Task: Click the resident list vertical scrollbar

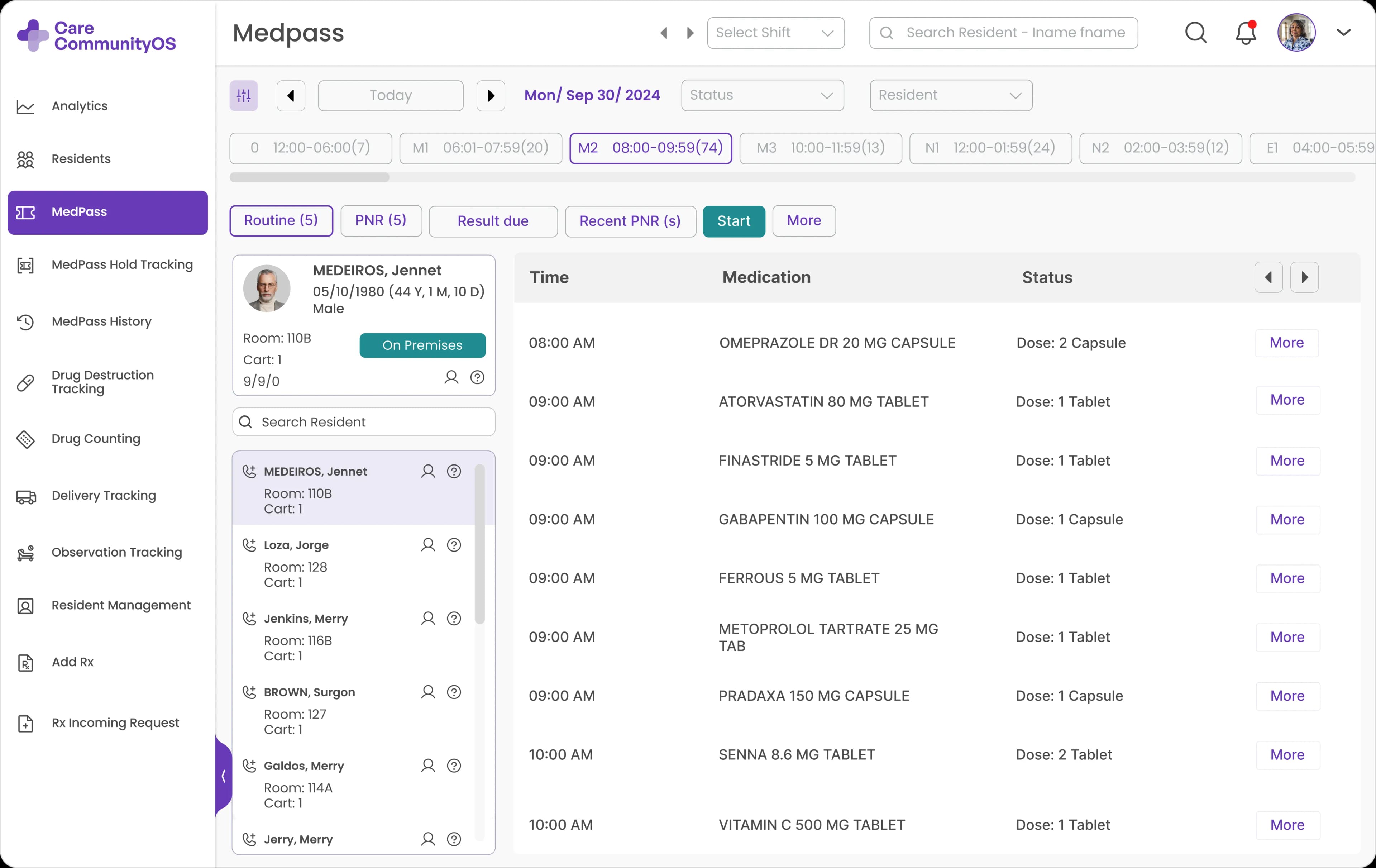Action: (479, 544)
